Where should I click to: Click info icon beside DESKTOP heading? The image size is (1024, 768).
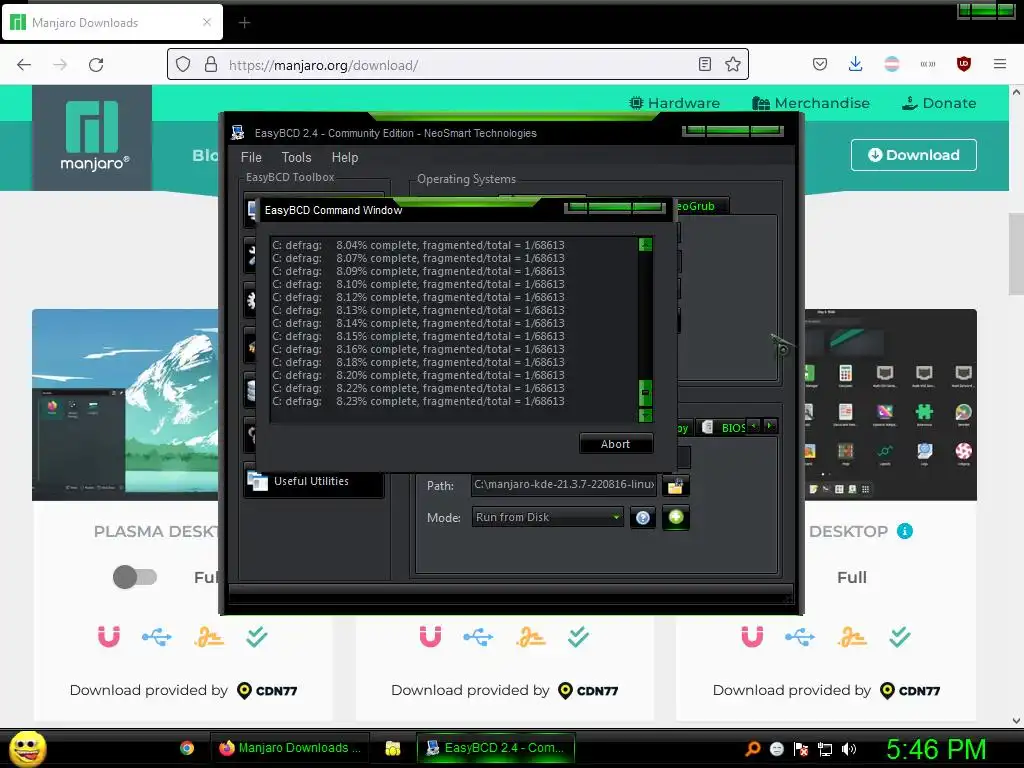[x=904, y=532]
